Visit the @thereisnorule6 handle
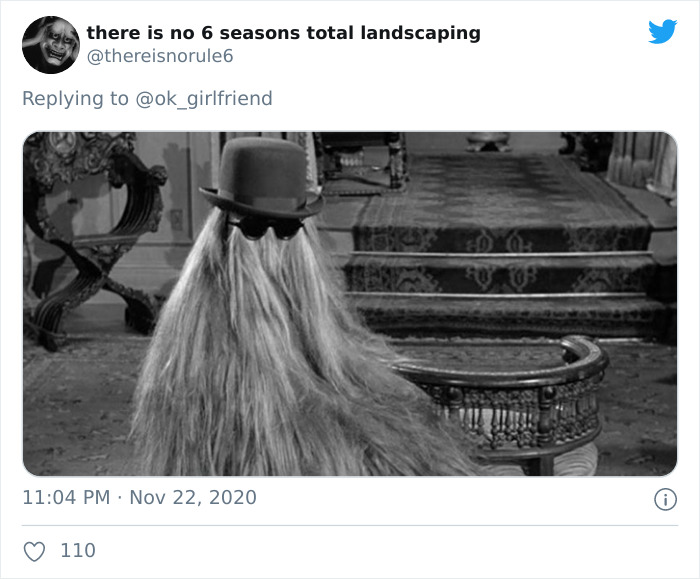 click(160, 56)
